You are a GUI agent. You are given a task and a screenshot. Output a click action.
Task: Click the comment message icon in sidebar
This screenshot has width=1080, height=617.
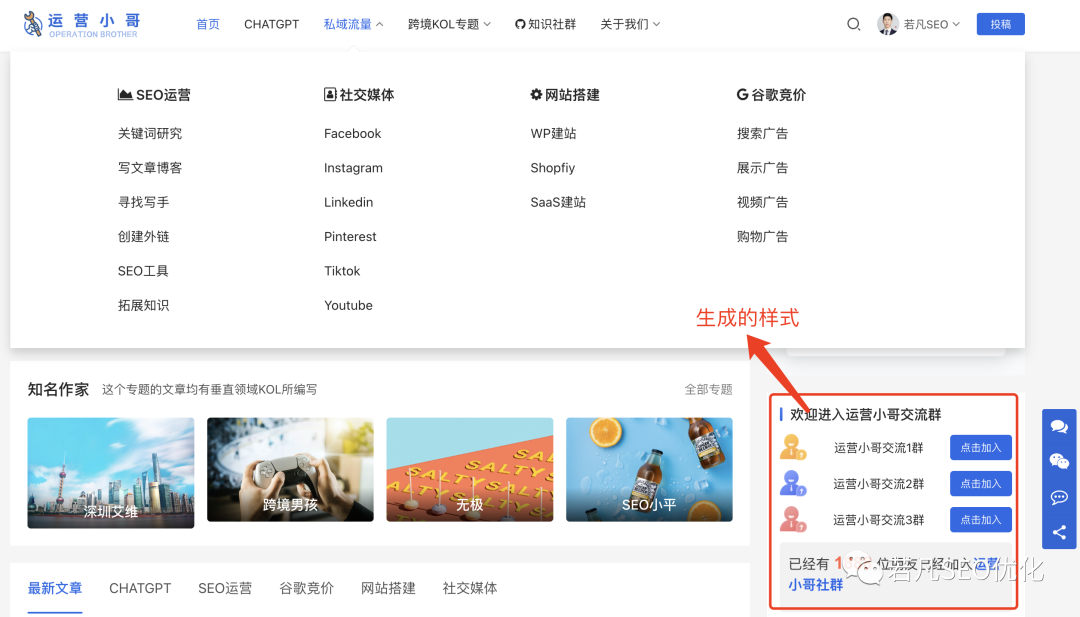tap(1059, 497)
